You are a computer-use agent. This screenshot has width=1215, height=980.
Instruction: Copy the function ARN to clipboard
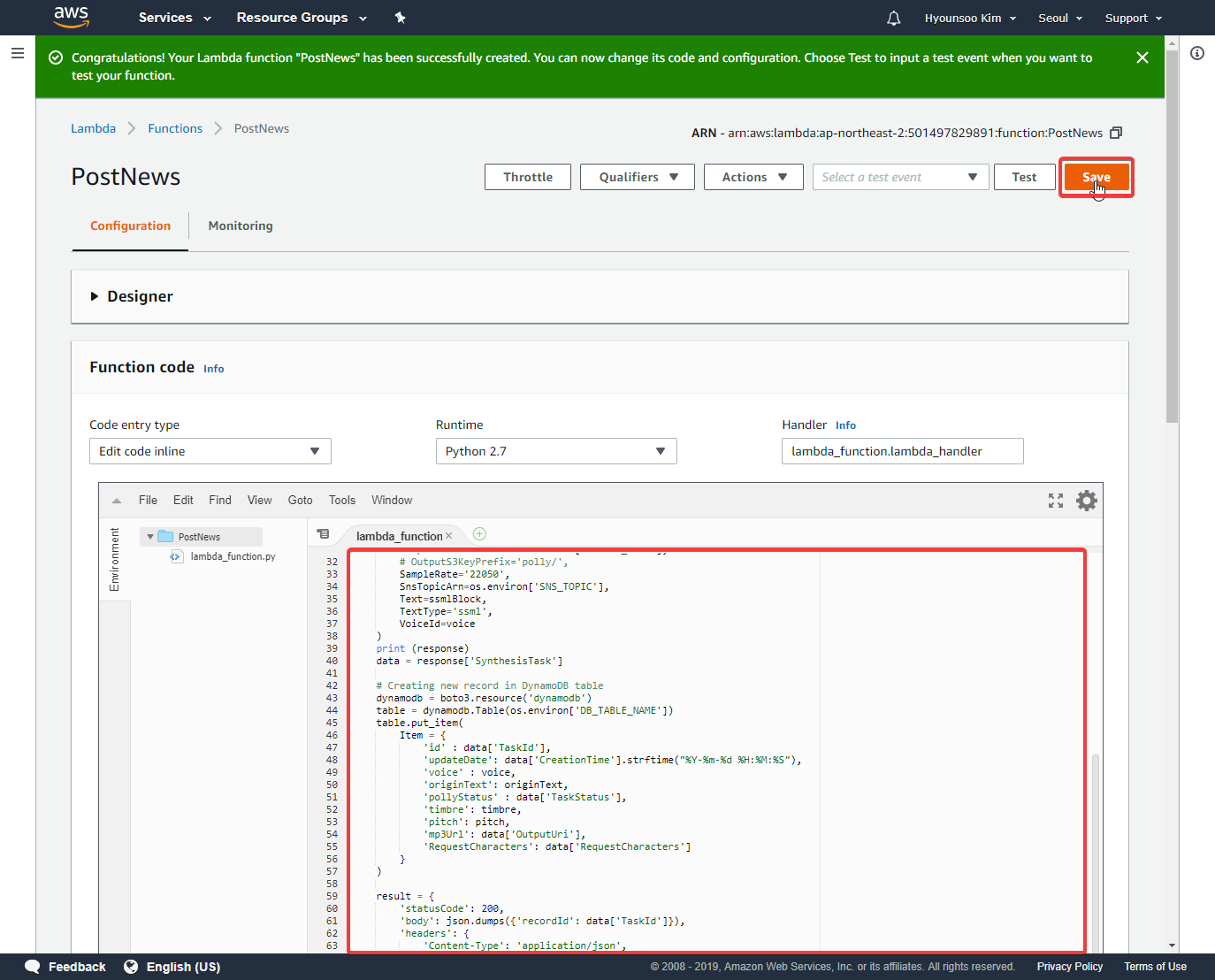tap(1116, 133)
